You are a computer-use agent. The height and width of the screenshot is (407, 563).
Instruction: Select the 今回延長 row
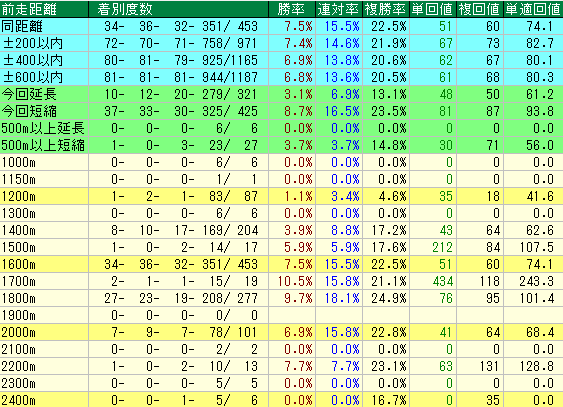282,94
